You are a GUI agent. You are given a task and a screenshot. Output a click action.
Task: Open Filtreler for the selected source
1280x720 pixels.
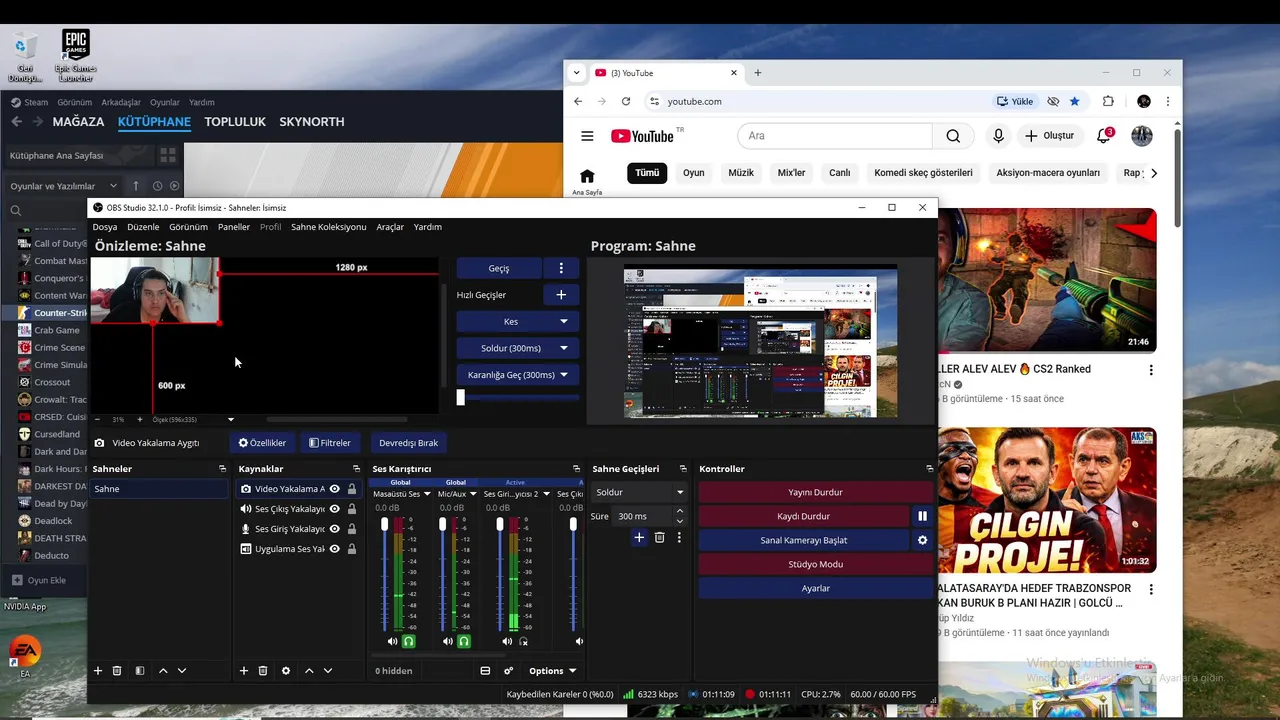330,443
